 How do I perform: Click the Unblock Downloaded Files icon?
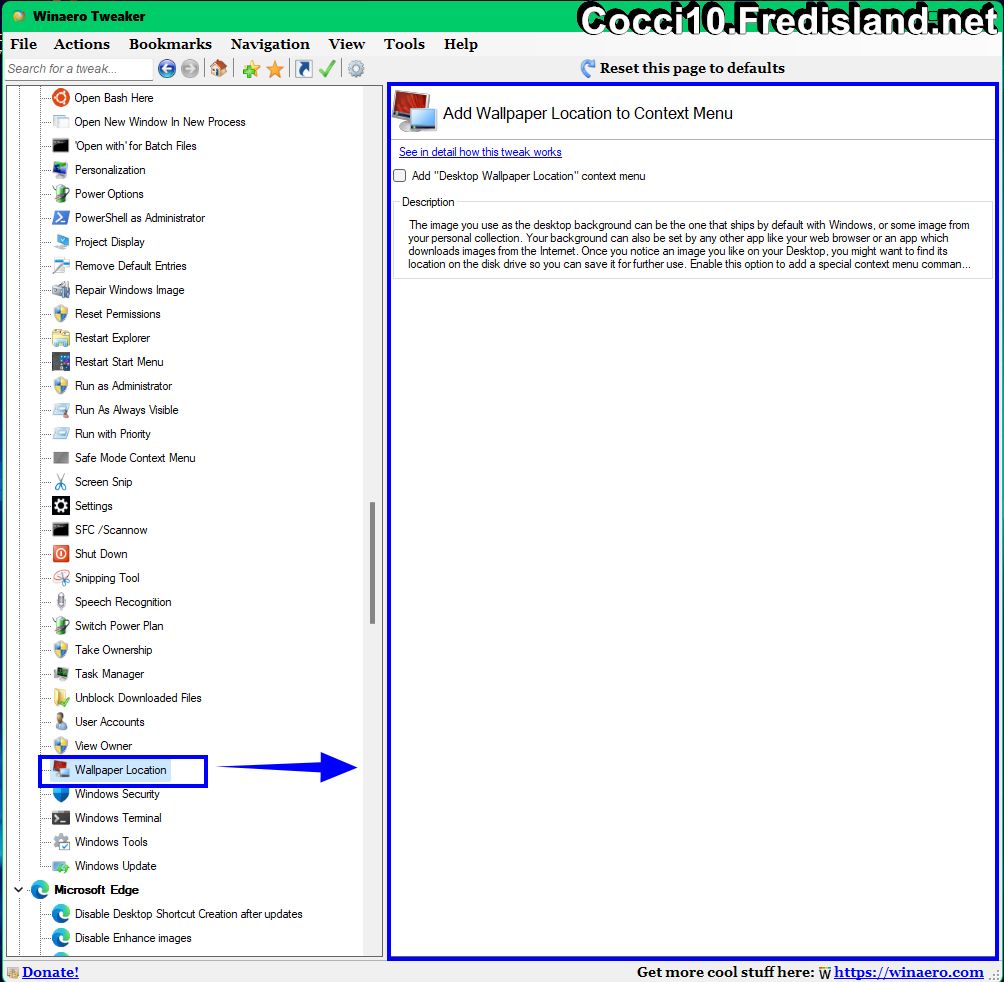[61, 698]
